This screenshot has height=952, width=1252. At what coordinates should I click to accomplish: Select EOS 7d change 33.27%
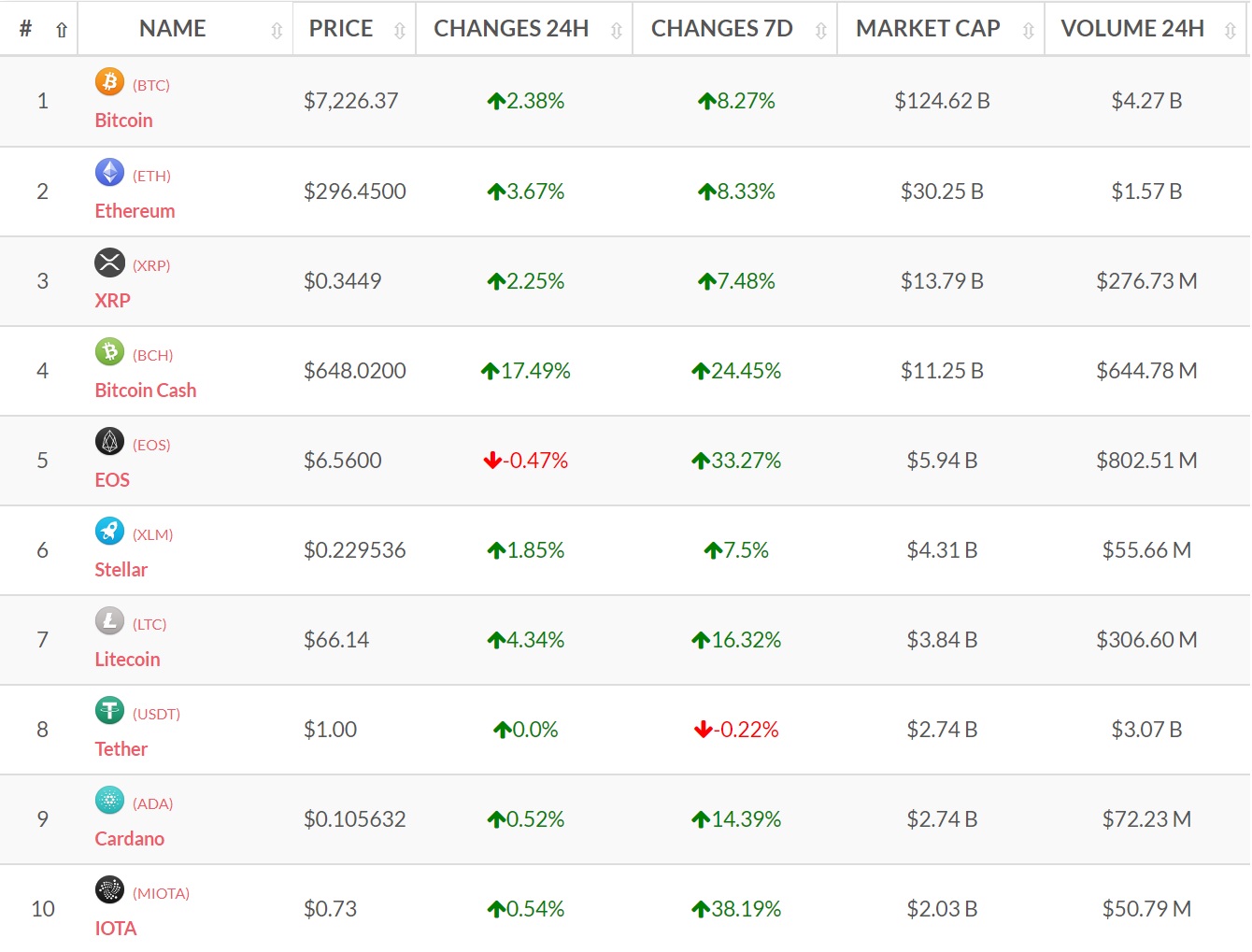(x=736, y=461)
